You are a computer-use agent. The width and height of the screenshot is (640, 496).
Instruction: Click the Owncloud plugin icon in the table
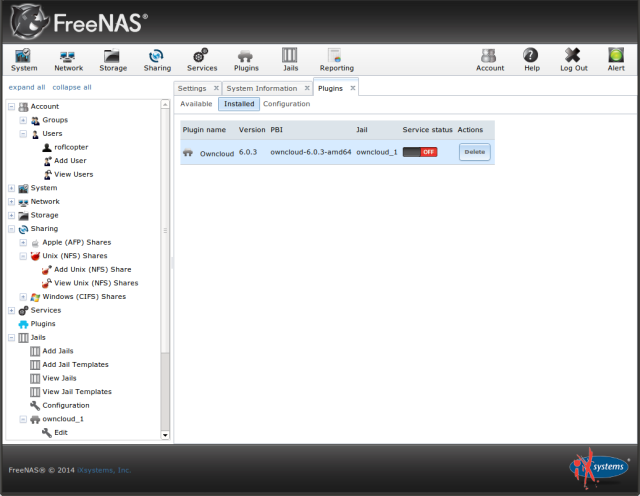(188, 153)
